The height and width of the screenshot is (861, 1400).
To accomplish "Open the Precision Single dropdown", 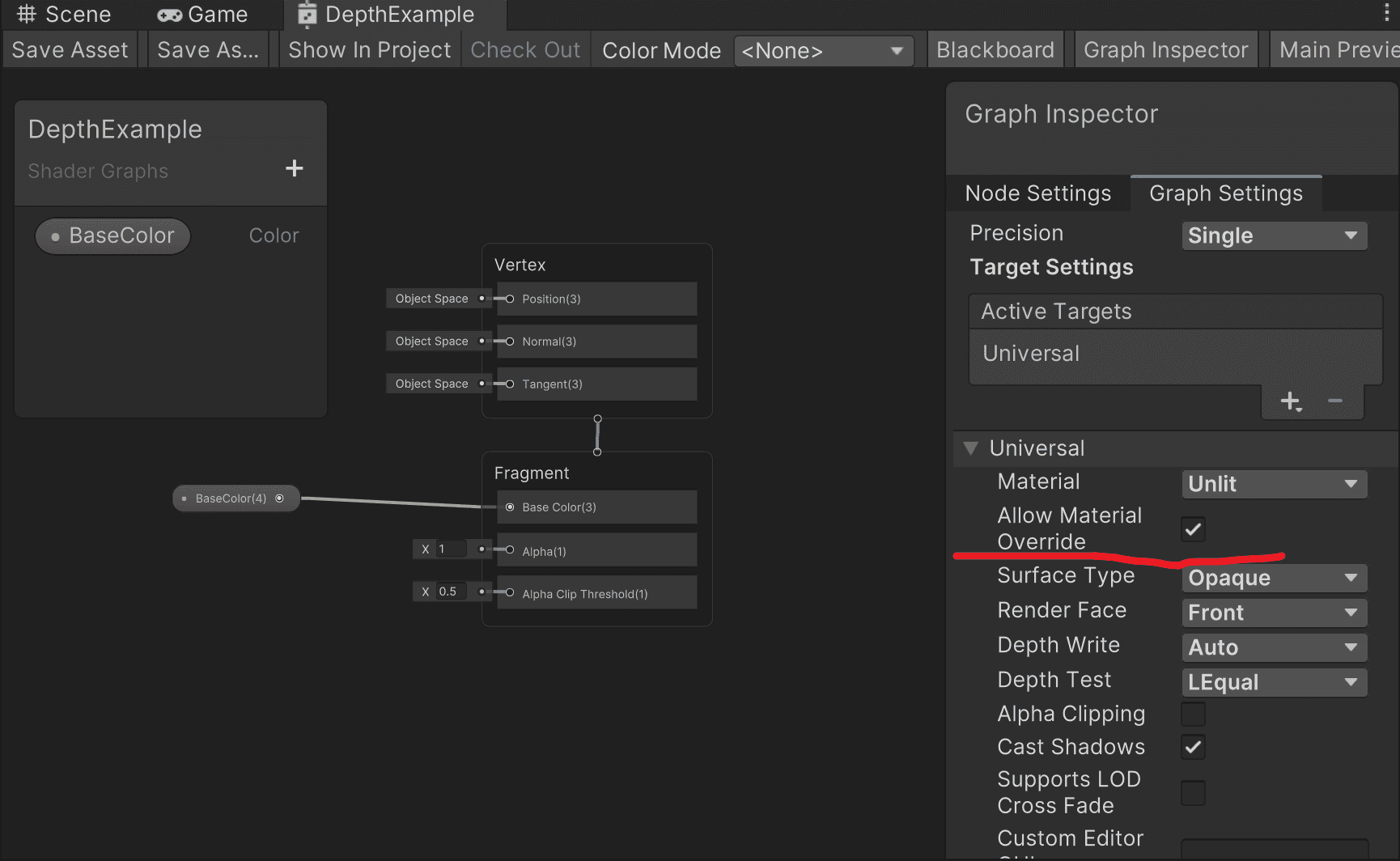I will click(x=1274, y=235).
